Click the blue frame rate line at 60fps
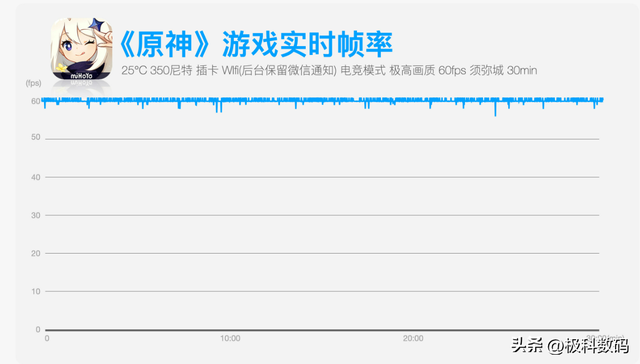640x364 pixels. [322, 100]
